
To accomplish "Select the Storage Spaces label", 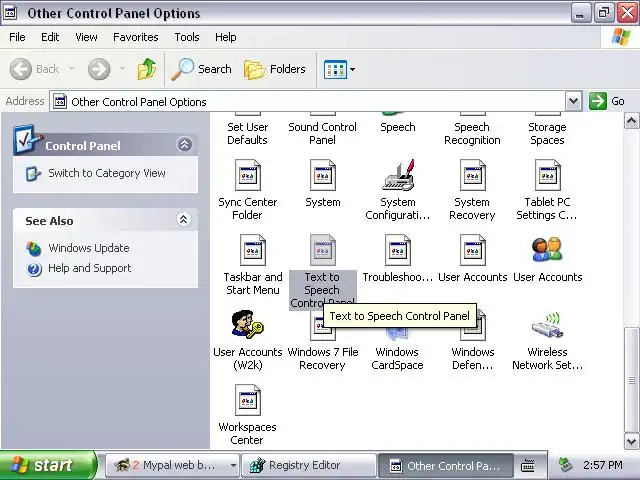I will click(547, 133).
